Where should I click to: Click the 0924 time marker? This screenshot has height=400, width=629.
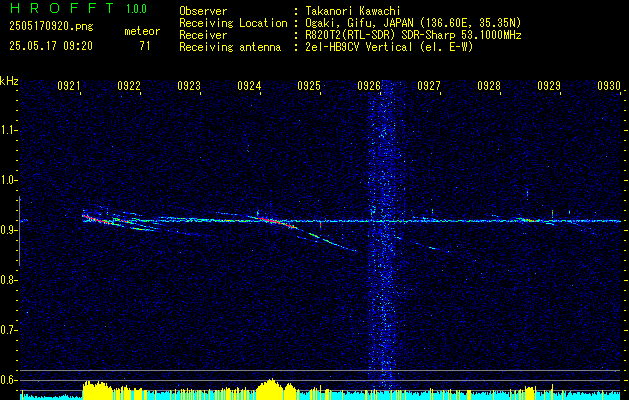coord(249,85)
